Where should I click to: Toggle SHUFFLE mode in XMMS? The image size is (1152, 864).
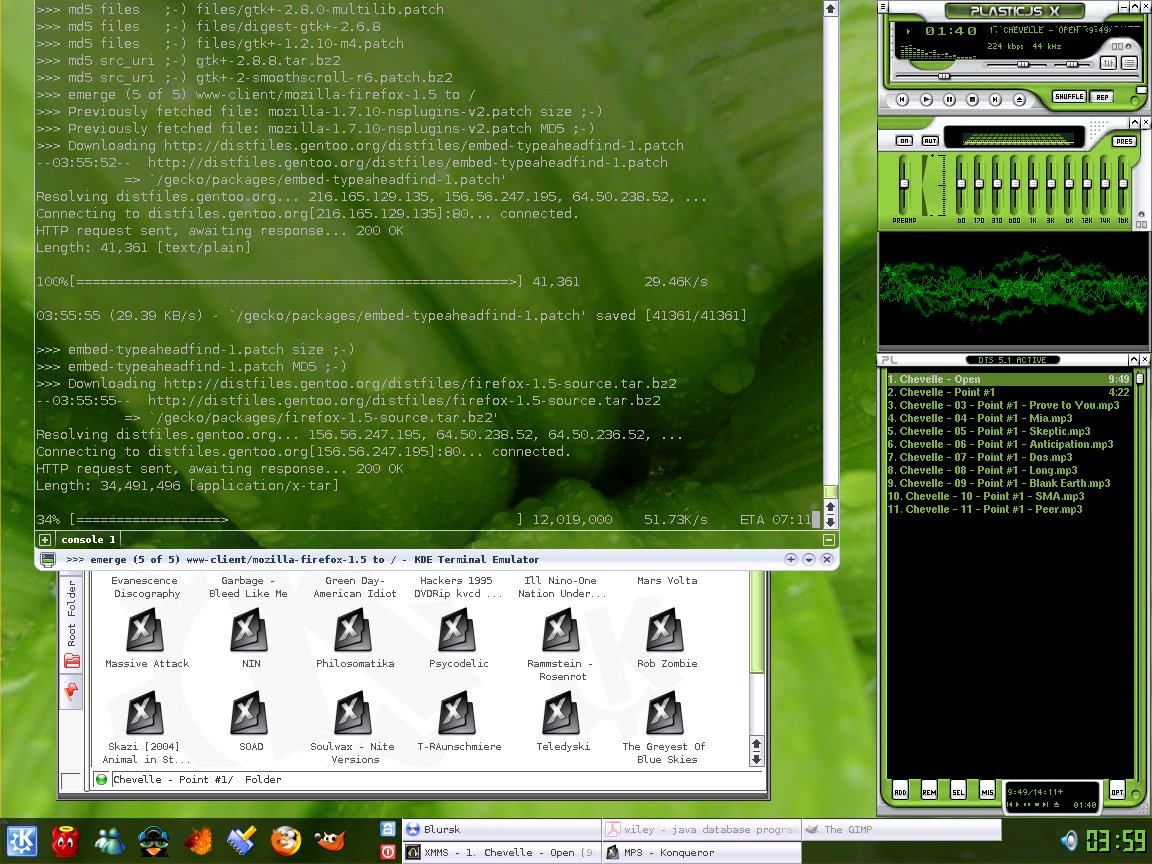coord(1069,96)
